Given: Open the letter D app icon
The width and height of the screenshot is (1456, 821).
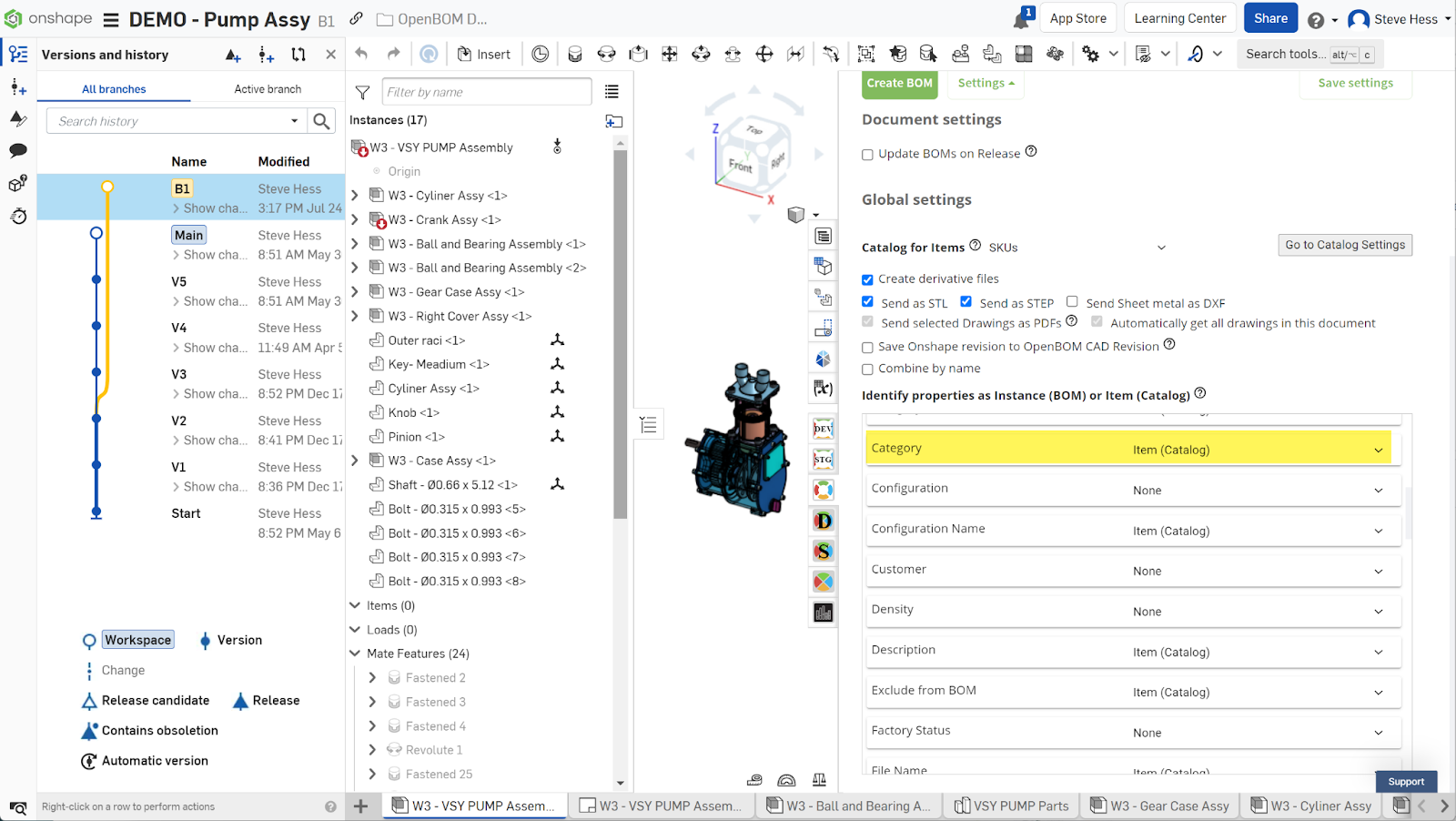Looking at the screenshot, I should 824,521.
